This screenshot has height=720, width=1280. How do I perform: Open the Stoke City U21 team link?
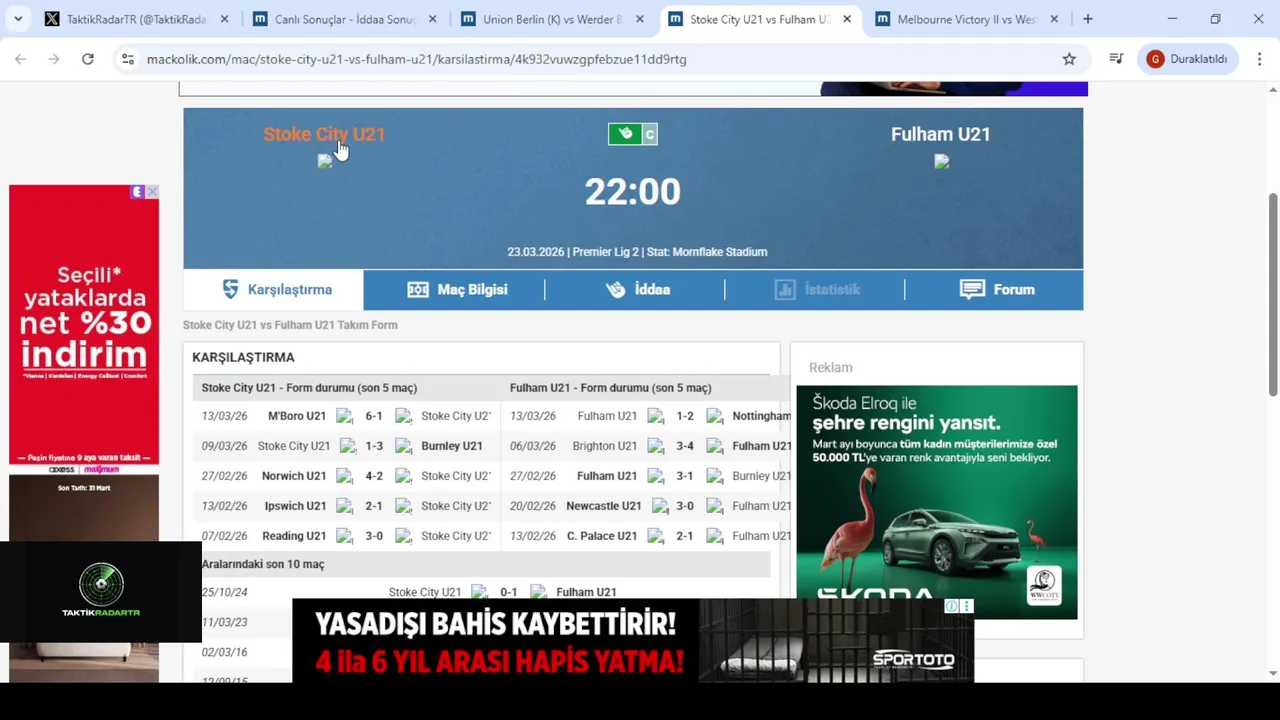coord(324,134)
